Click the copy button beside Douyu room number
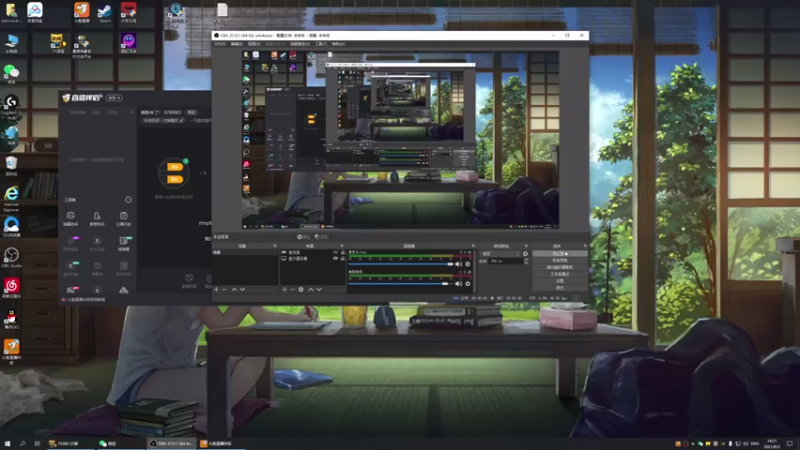Image resolution: width=800 pixels, height=450 pixels. coord(191,112)
